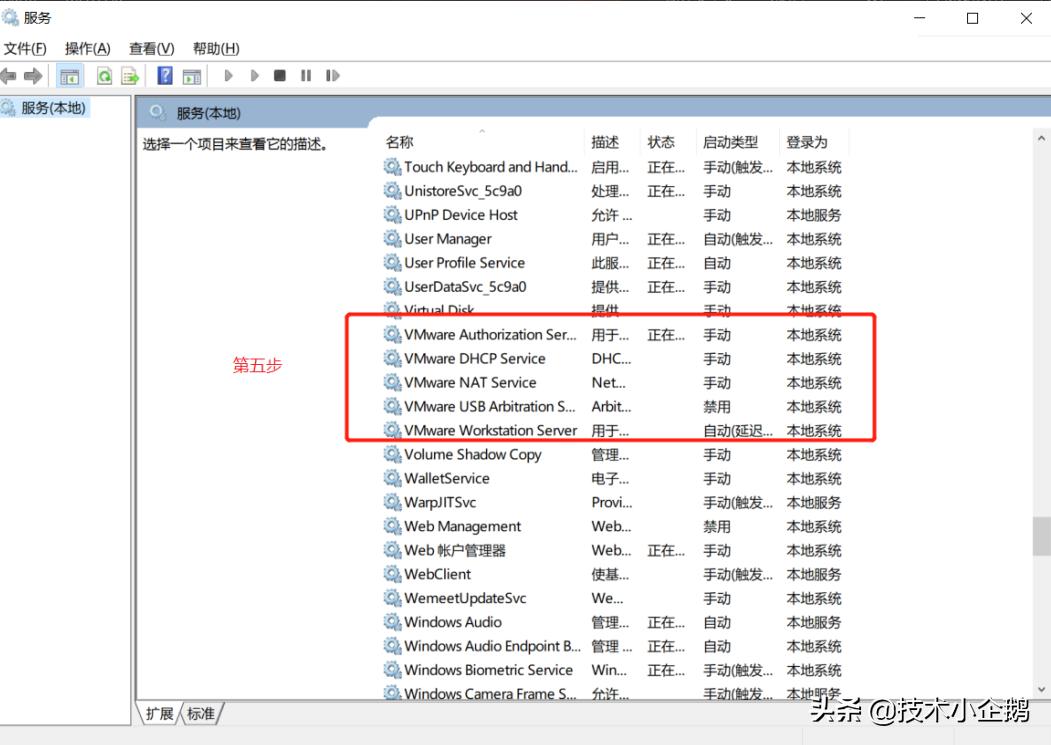The image size is (1051, 745).
Task: Open help via the blue question mark icon
Action: pos(163,75)
